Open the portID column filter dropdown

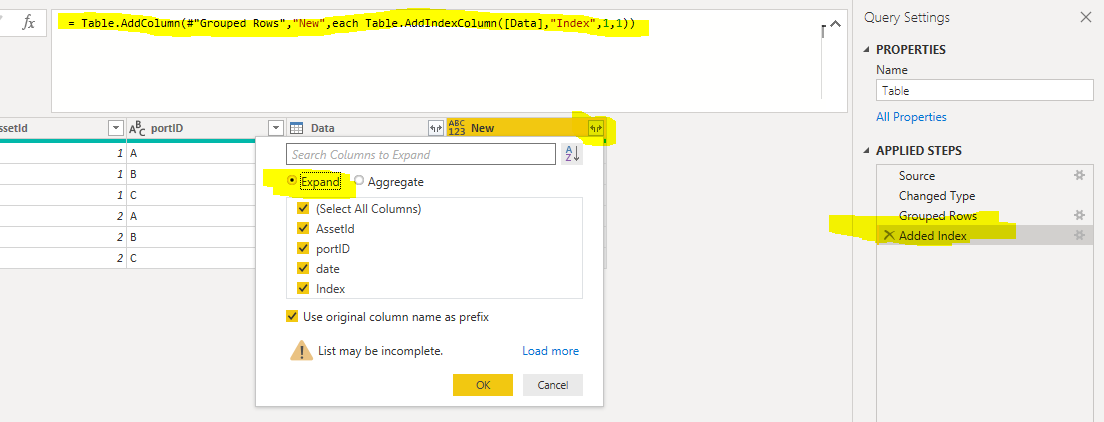point(276,128)
